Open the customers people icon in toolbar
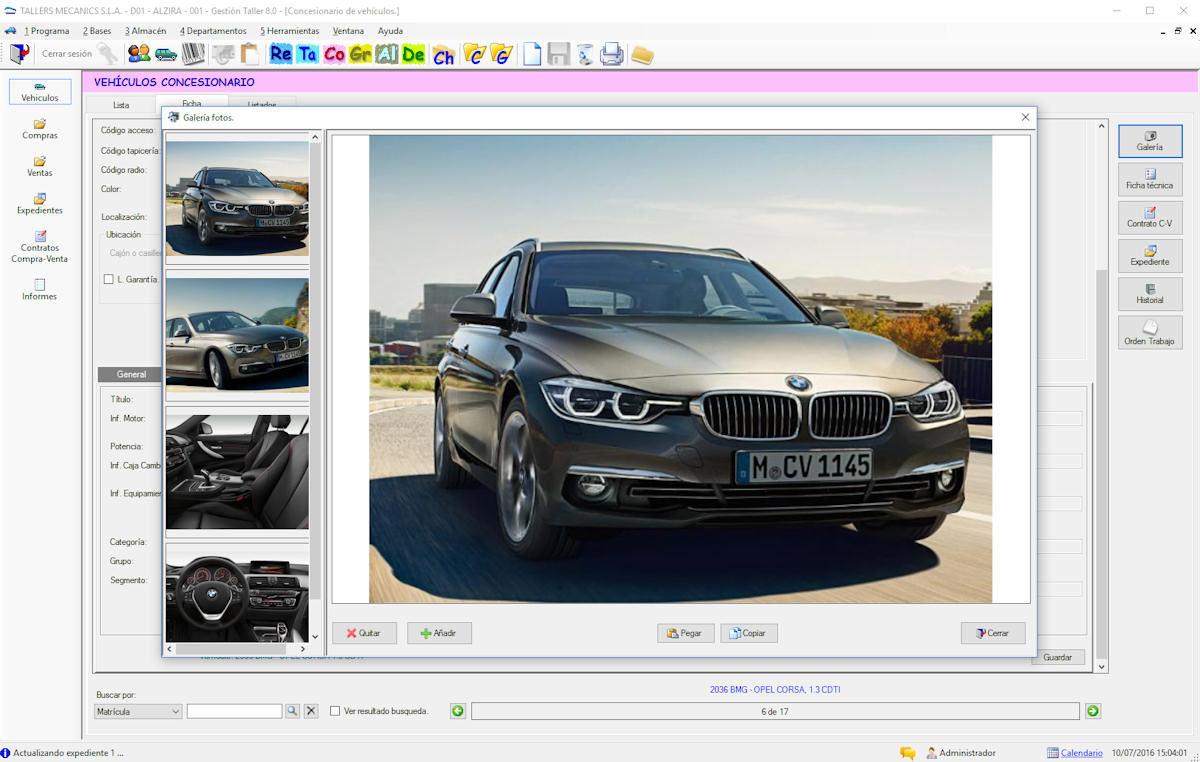The image size is (1200, 762). pyautogui.click(x=139, y=54)
